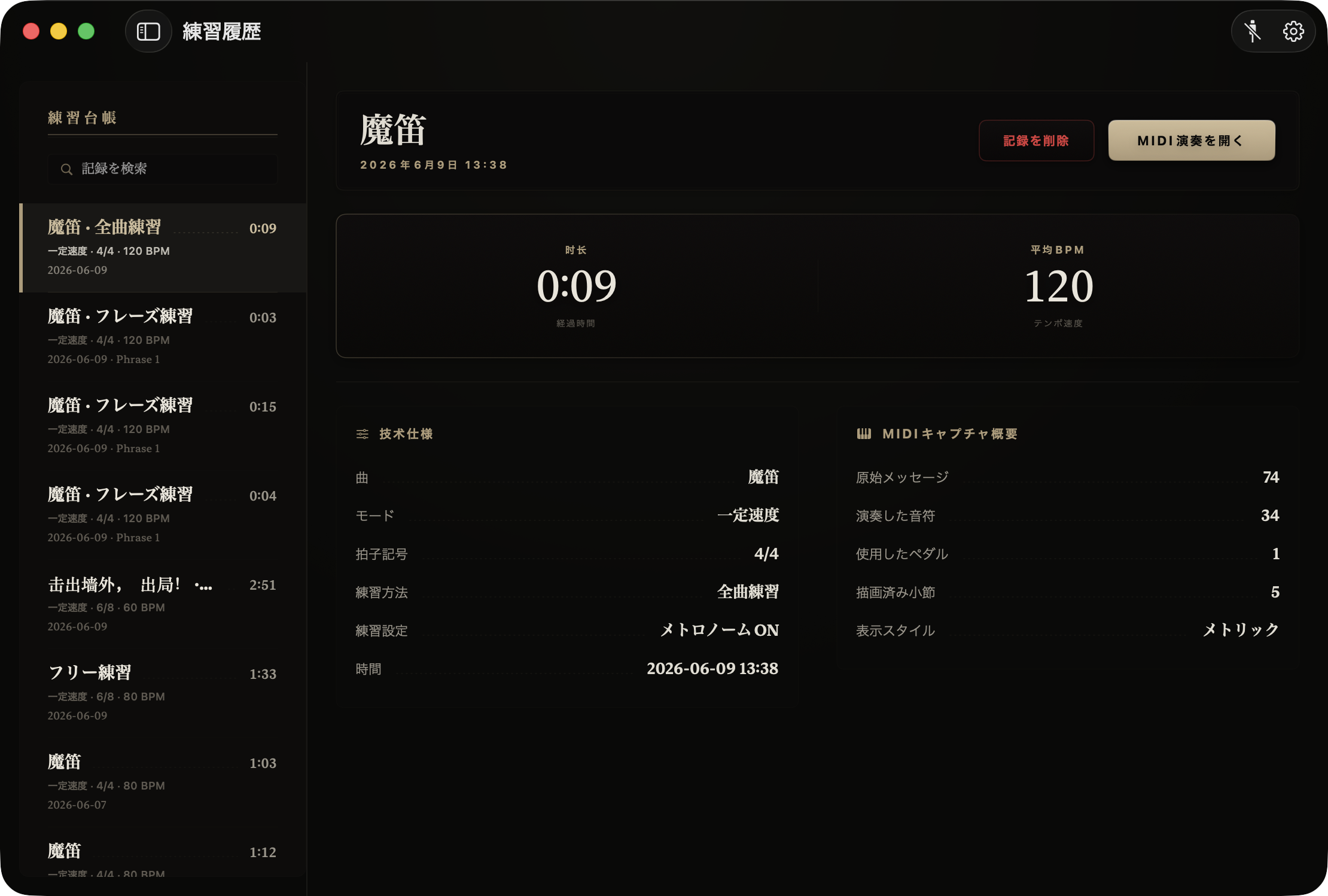Click the 練習台帳 sidebar heading
Image resolution: width=1328 pixels, height=896 pixels.
(82, 118)
